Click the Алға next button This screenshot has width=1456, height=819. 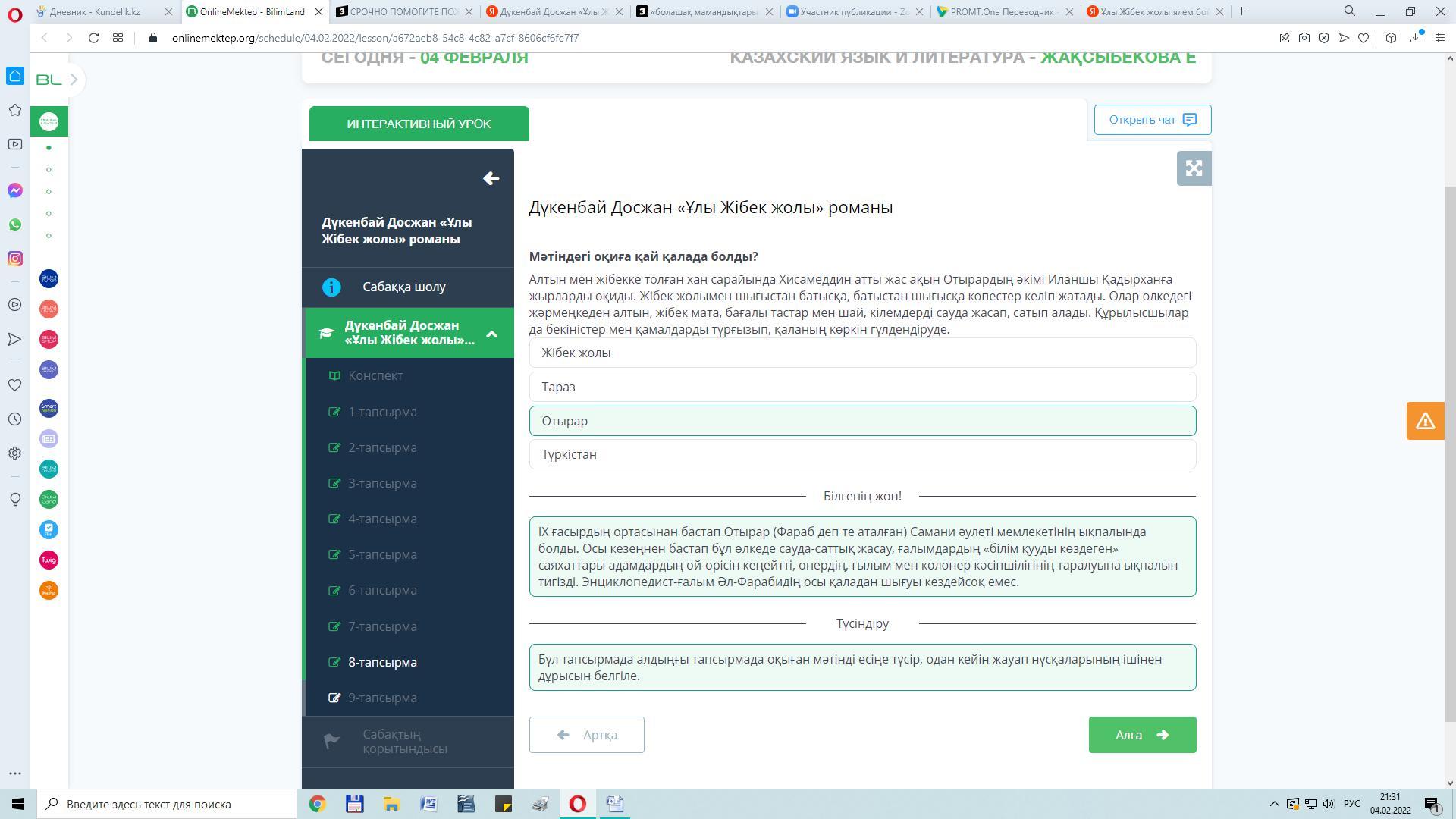1142,735
